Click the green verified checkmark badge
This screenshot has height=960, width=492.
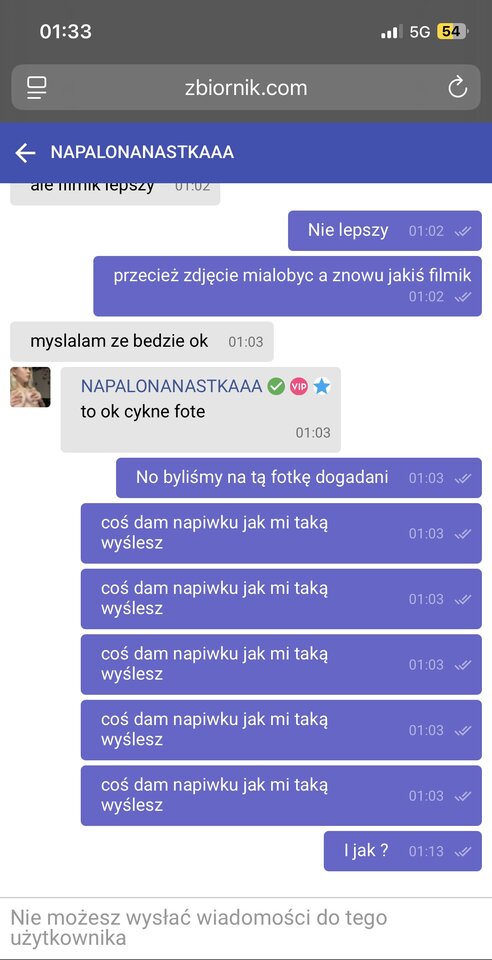[x=276, y=386]
